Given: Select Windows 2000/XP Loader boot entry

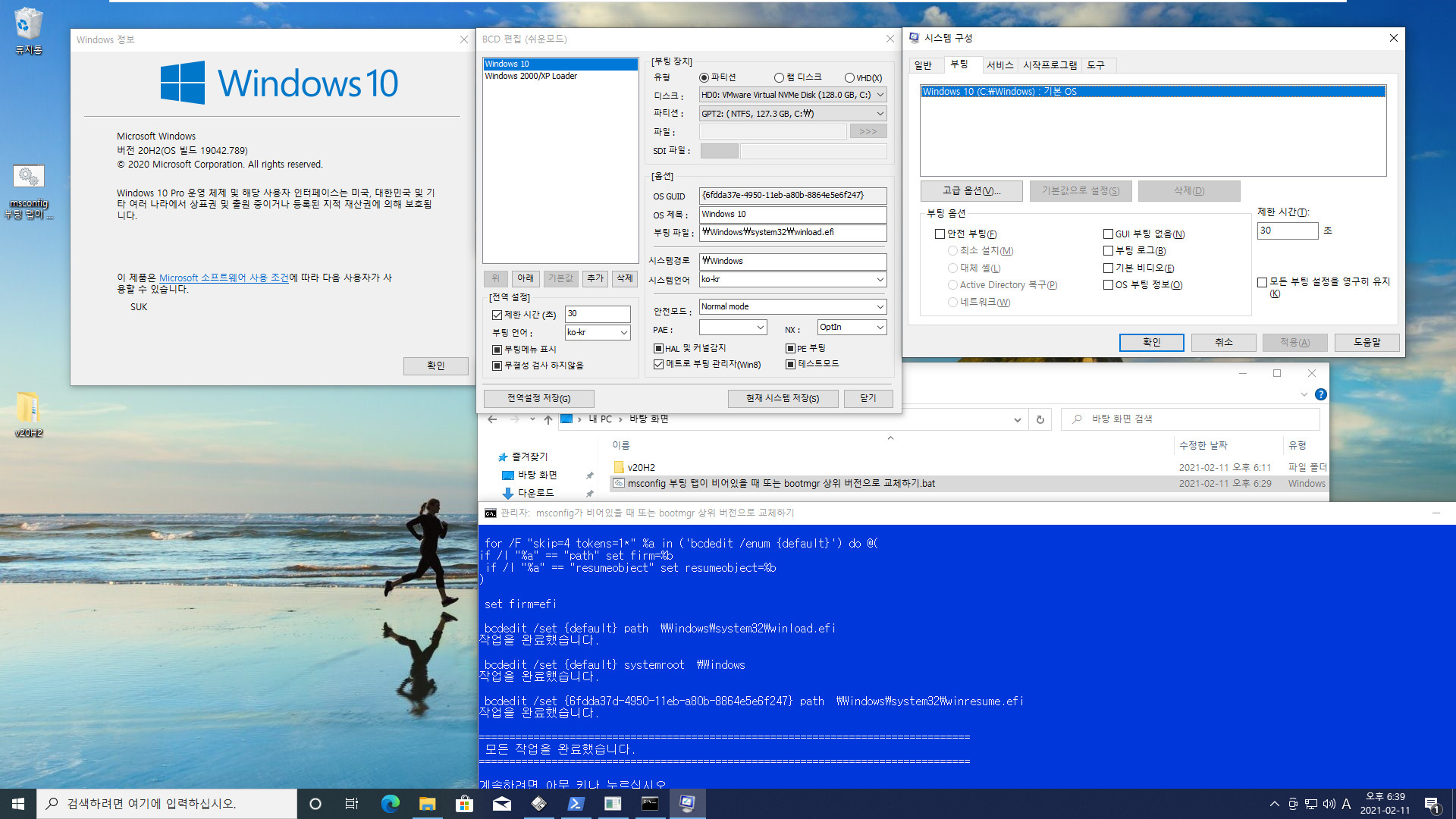Looking at the screenshot, I should coord(560,76).
